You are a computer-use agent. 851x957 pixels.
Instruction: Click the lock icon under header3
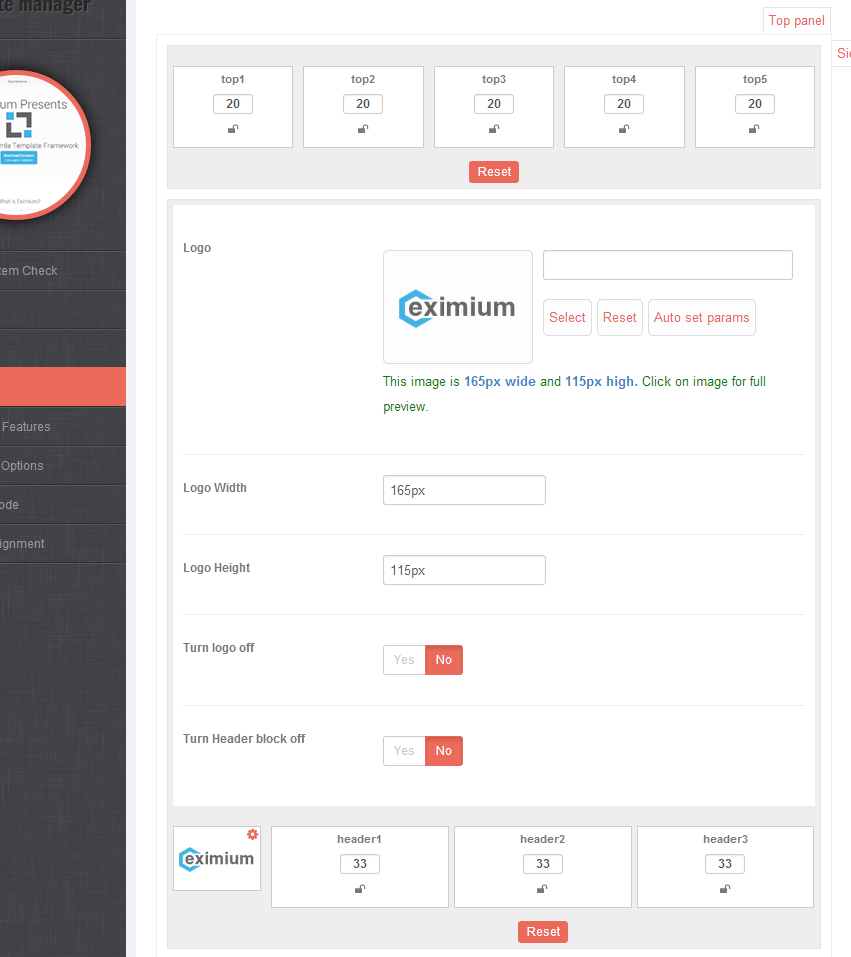[725, 889]
